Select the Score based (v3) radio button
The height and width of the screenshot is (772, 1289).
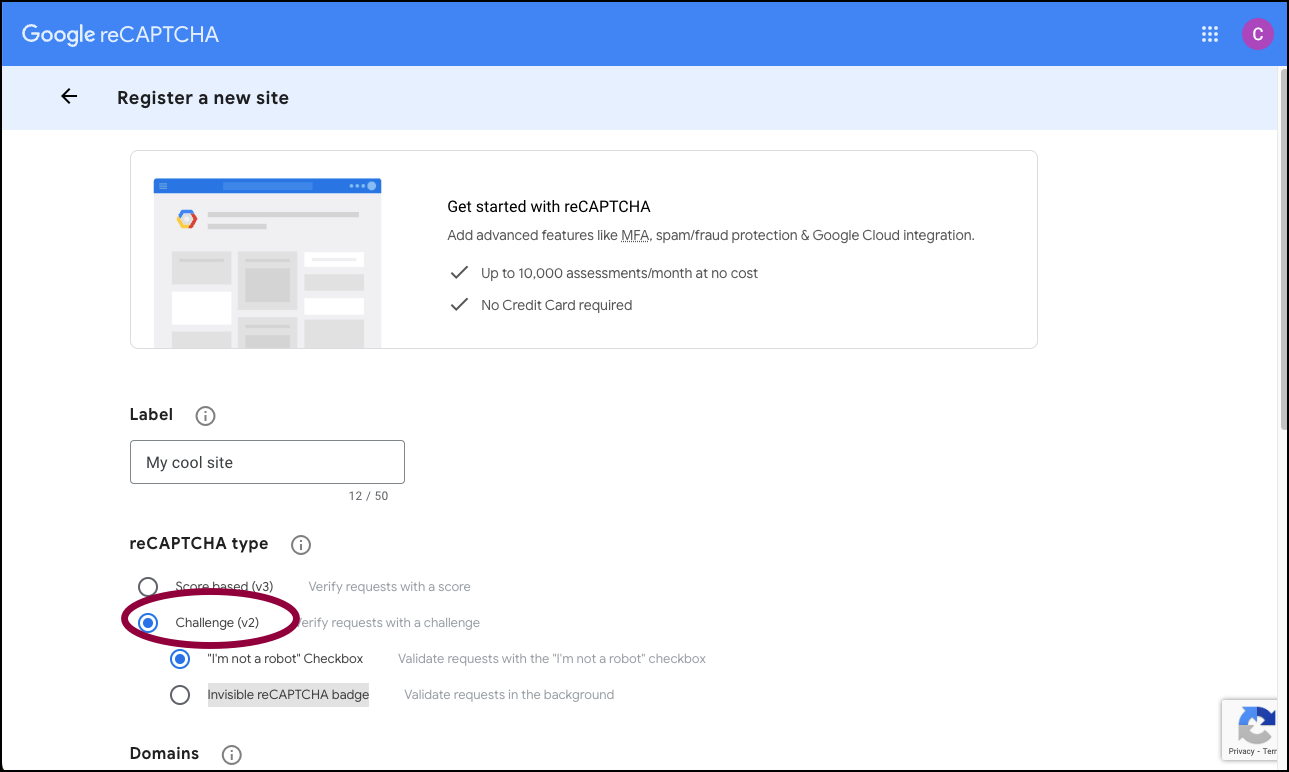pos(148,587)
